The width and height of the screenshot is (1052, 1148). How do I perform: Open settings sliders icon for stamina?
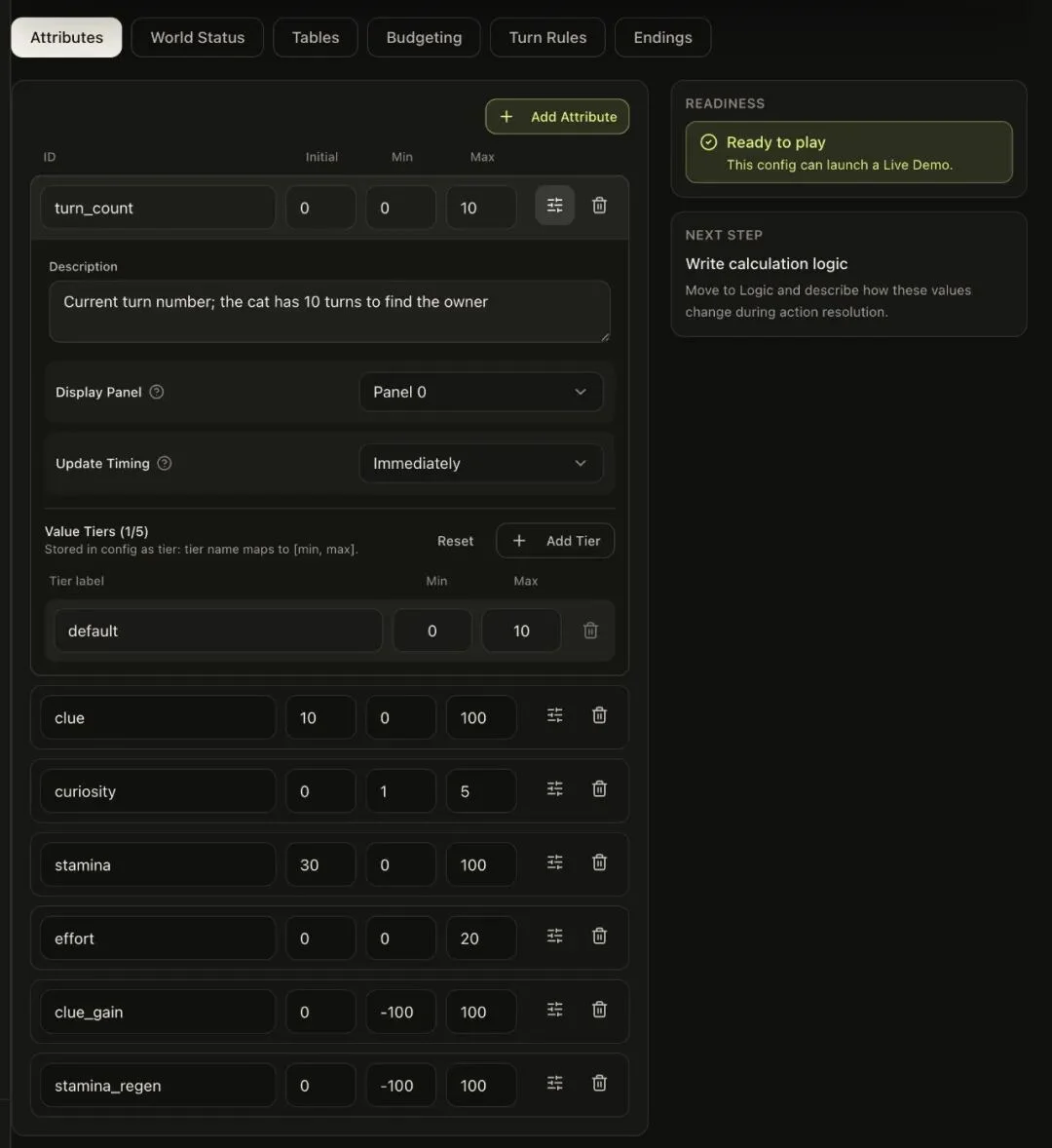point(554,862)
